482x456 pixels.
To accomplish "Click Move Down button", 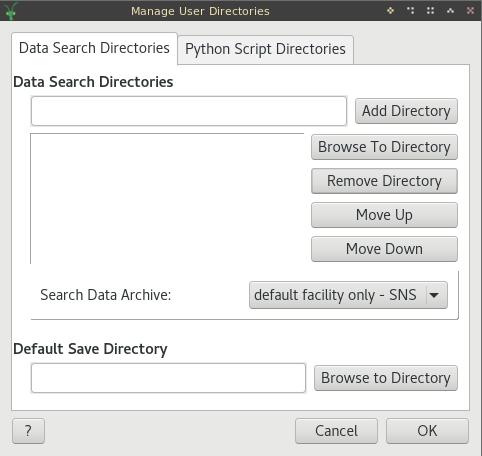I will [384, 249].
